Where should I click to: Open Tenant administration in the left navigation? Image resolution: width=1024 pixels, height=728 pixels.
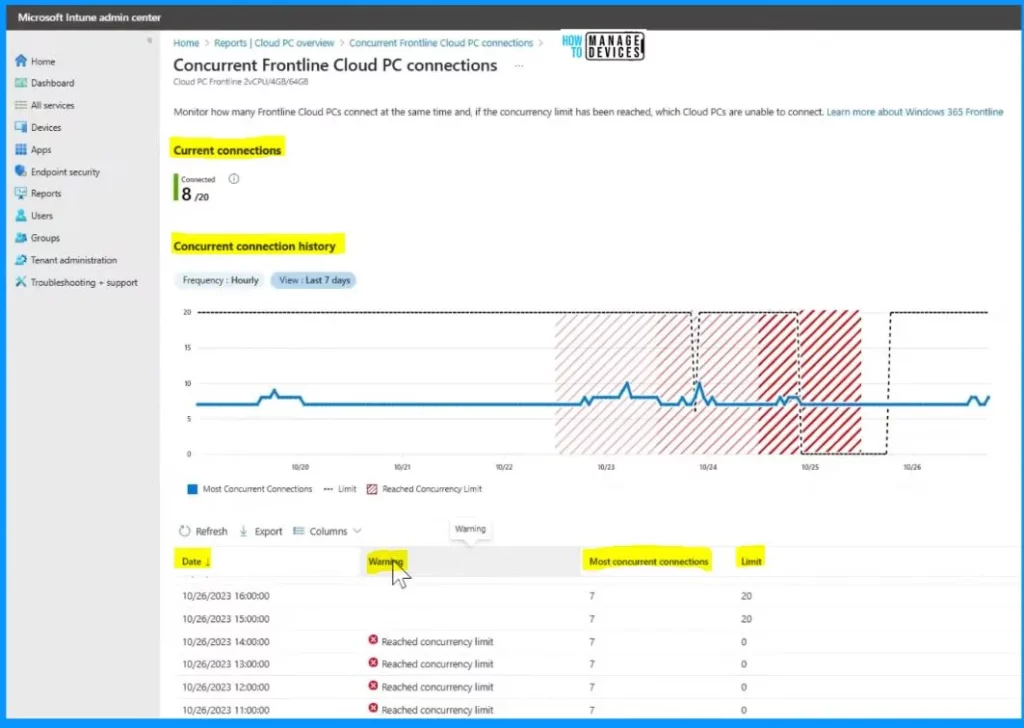pos(74,260)
